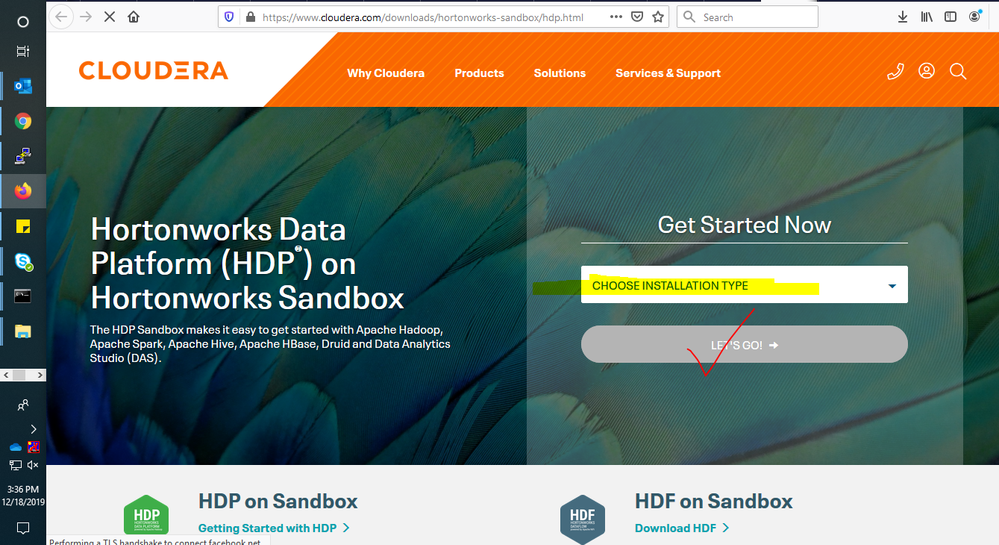Open Task View on the taskbar
The height and width of the screenshot is (545, 999).
pos(23,52)
